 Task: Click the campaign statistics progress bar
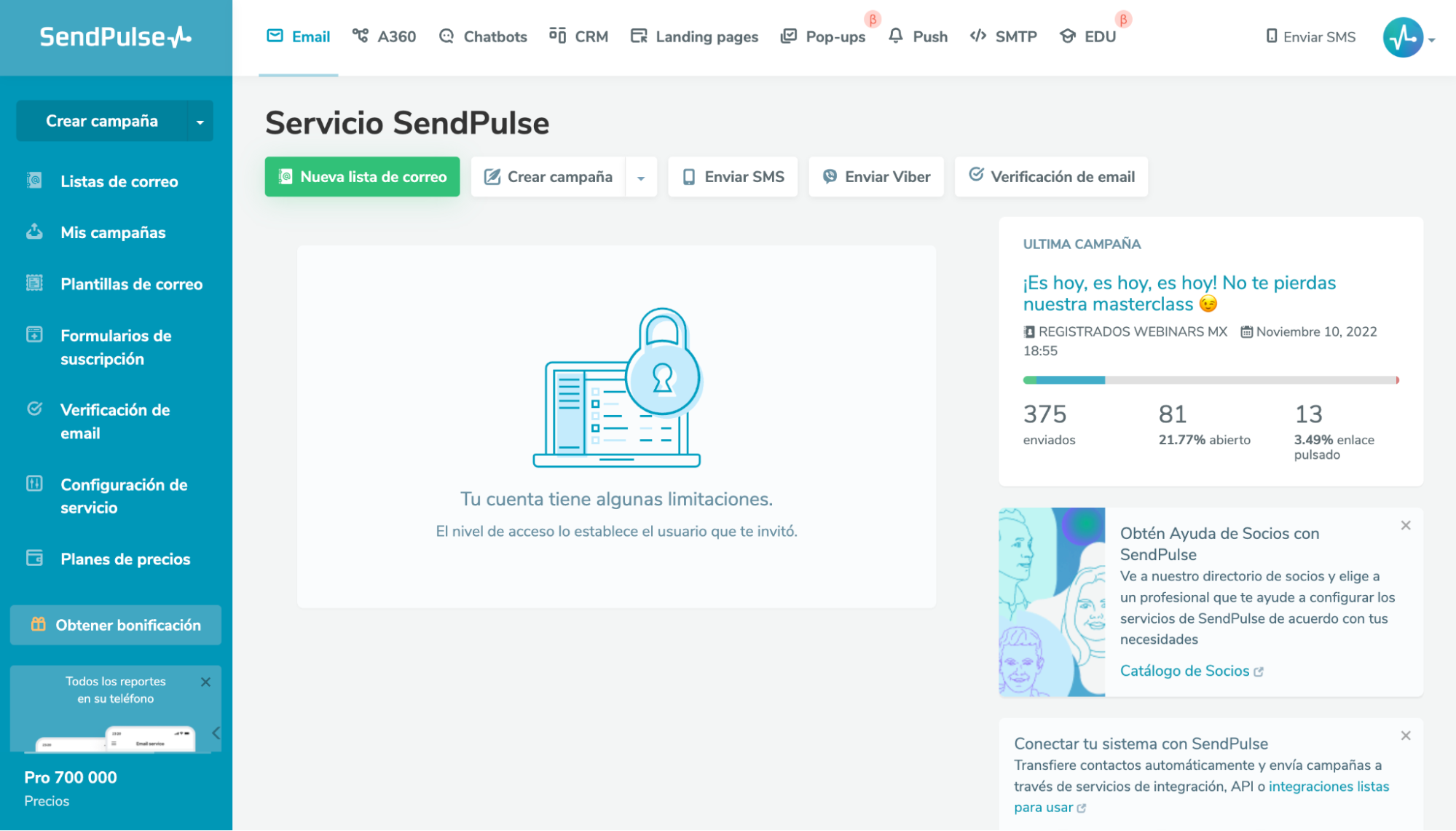coord(1211,380)
